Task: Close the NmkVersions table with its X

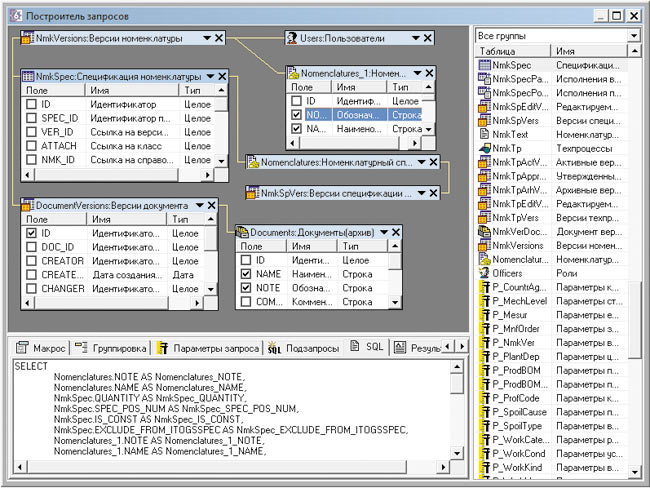Action: [220, 38]
